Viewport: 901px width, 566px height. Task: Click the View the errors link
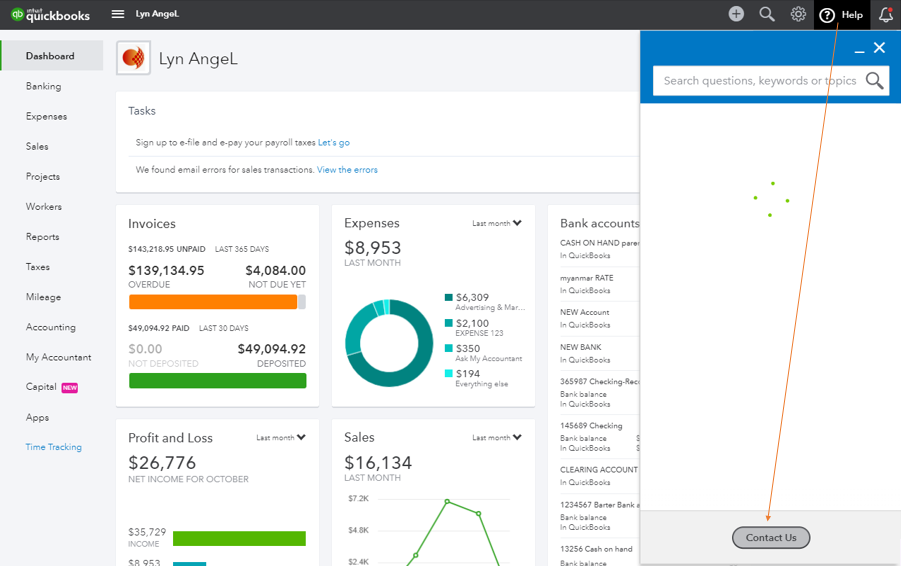(x=347, y=170)
